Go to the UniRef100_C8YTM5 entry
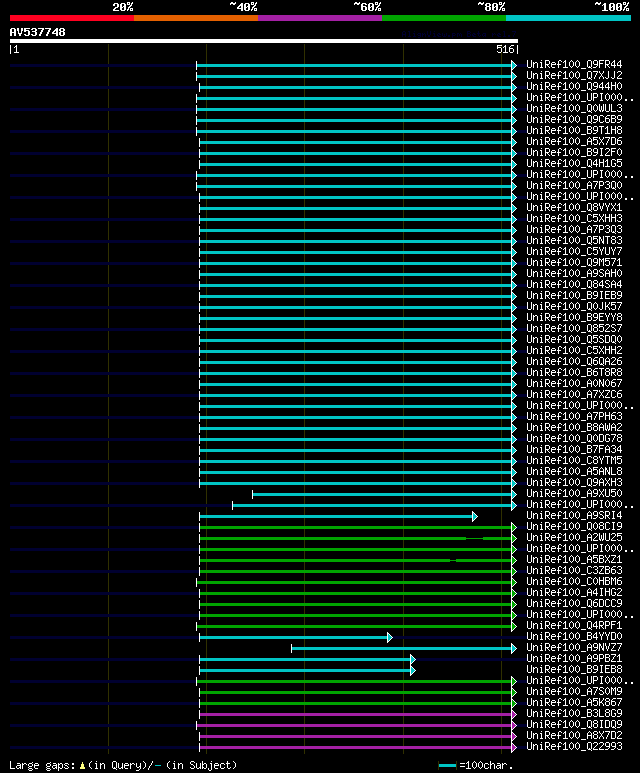Screen dimensions: 640x773 coord(574,460)
